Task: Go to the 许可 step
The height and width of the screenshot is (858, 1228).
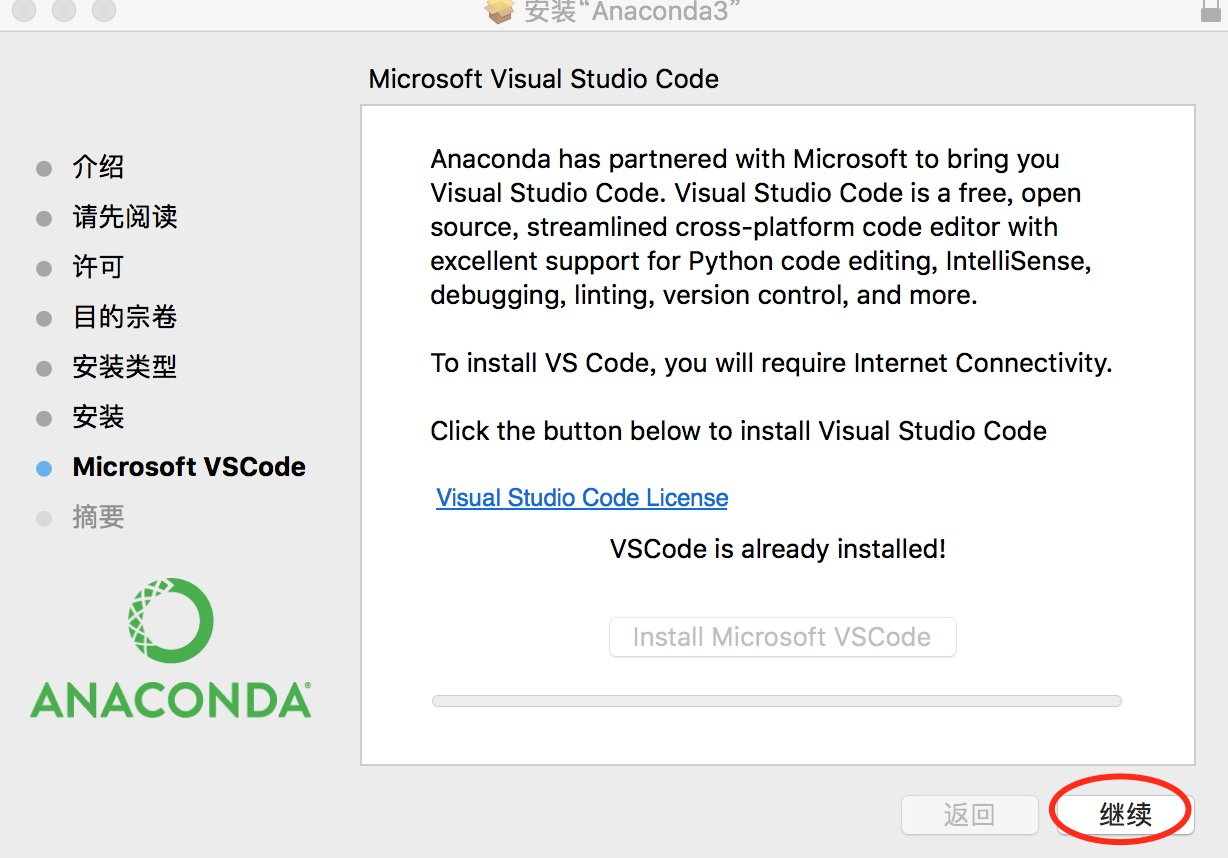Action: [98, 267]
